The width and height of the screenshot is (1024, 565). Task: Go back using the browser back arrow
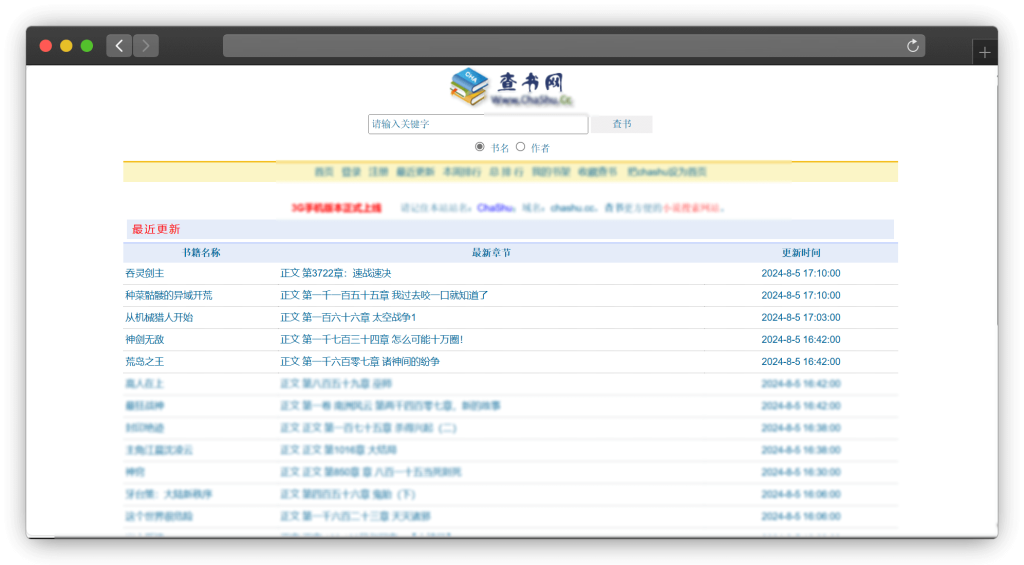120,46
